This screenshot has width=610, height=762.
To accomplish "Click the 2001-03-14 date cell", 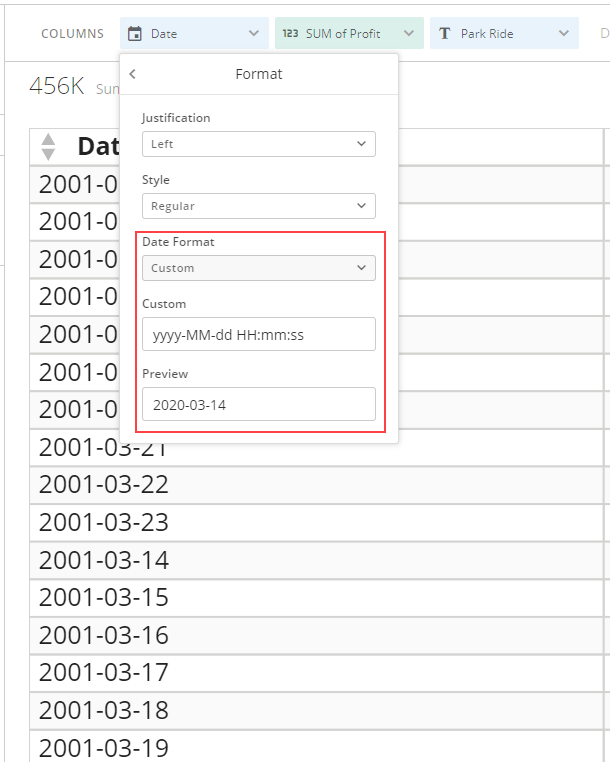I will tap(104, 560).
